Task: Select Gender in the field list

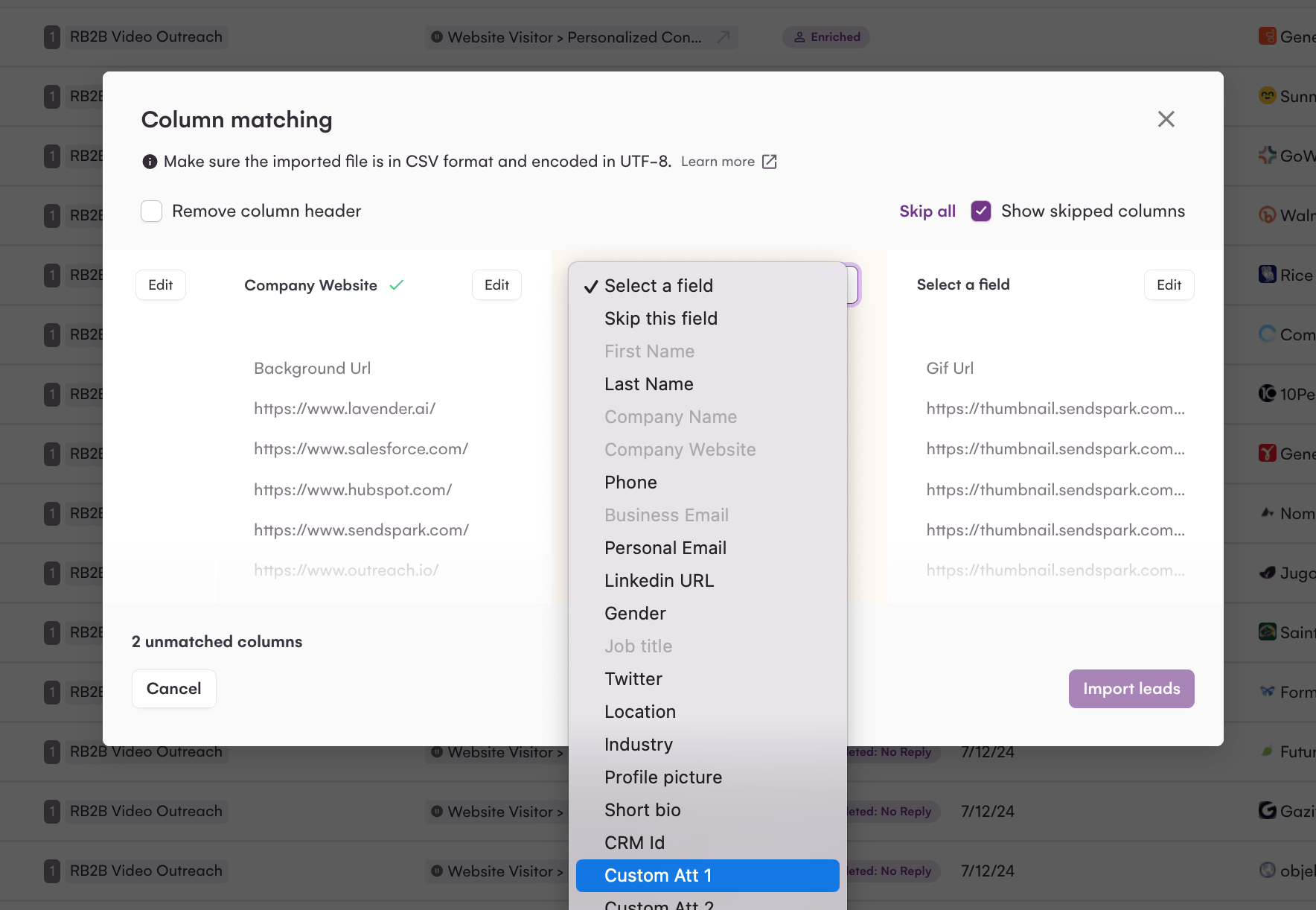Action: (x=707, y=614)
